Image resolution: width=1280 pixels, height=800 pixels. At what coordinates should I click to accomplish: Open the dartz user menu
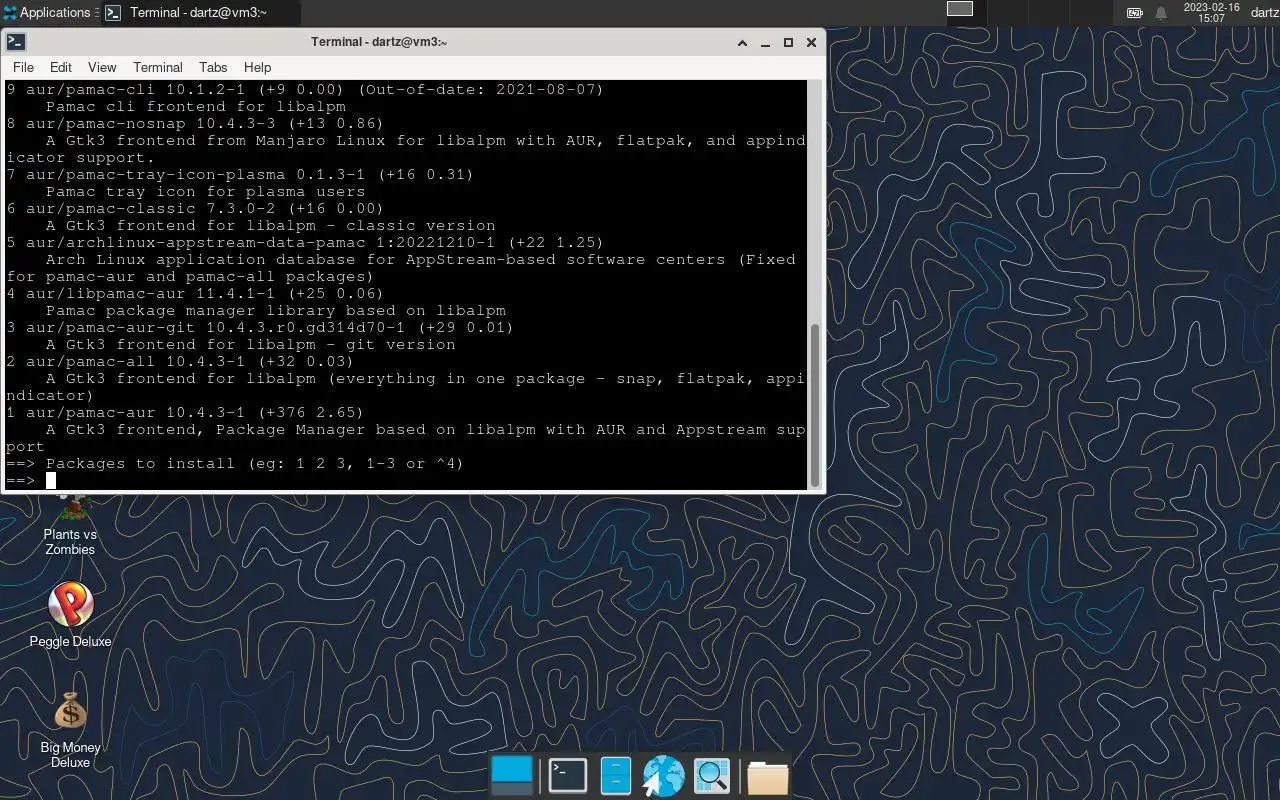(x=1264, y=12)
